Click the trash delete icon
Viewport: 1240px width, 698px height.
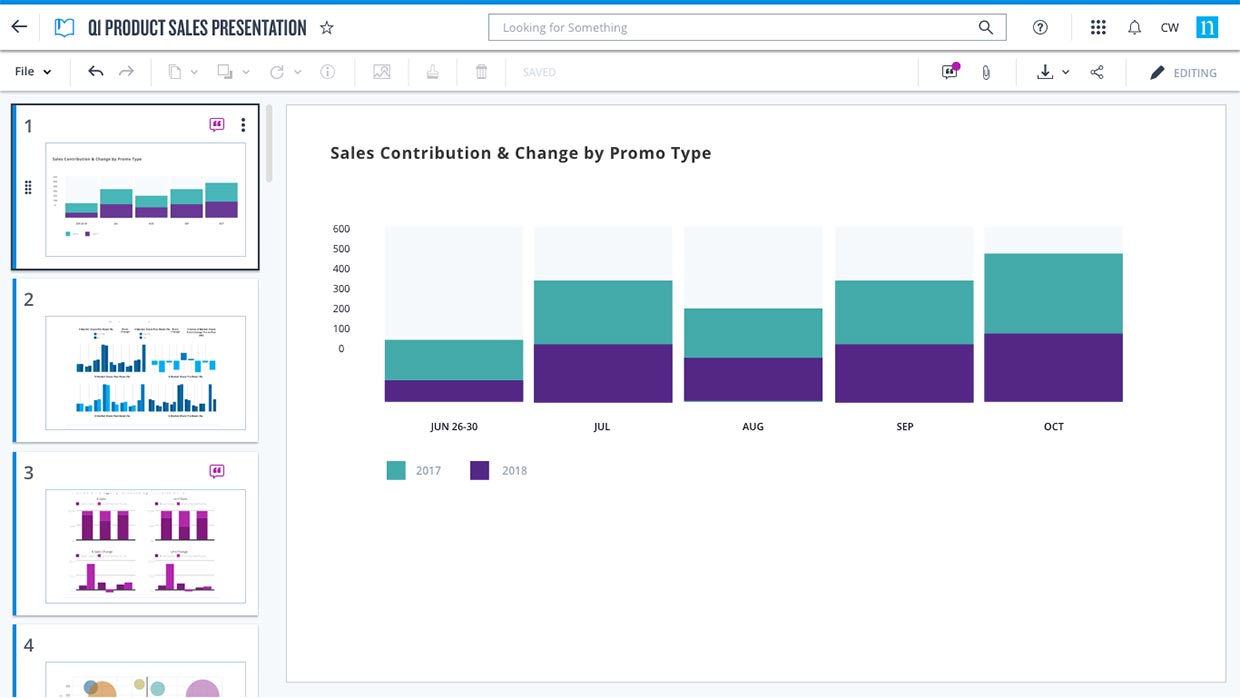481,72
